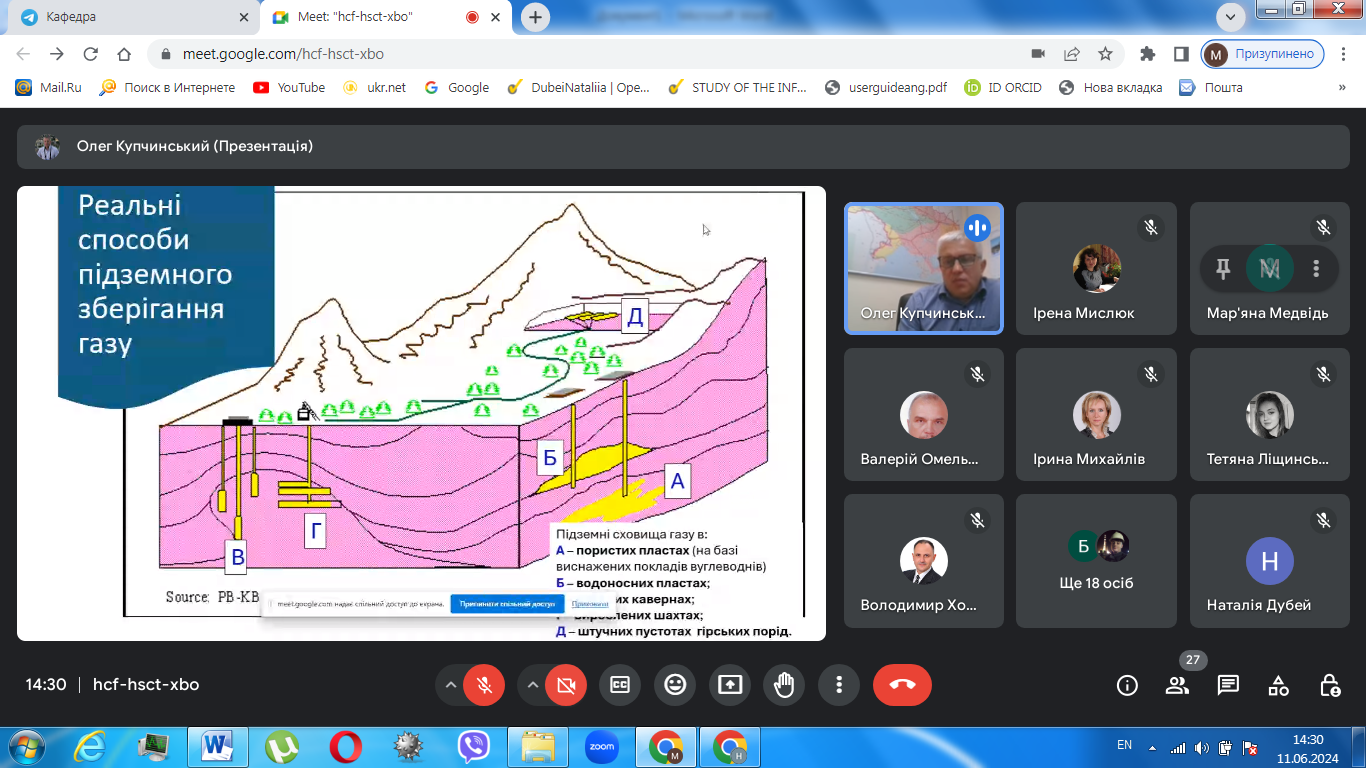The width and height of the screenshot is (1366, 768).
Task: Turn on the camera
Action: 566,685
